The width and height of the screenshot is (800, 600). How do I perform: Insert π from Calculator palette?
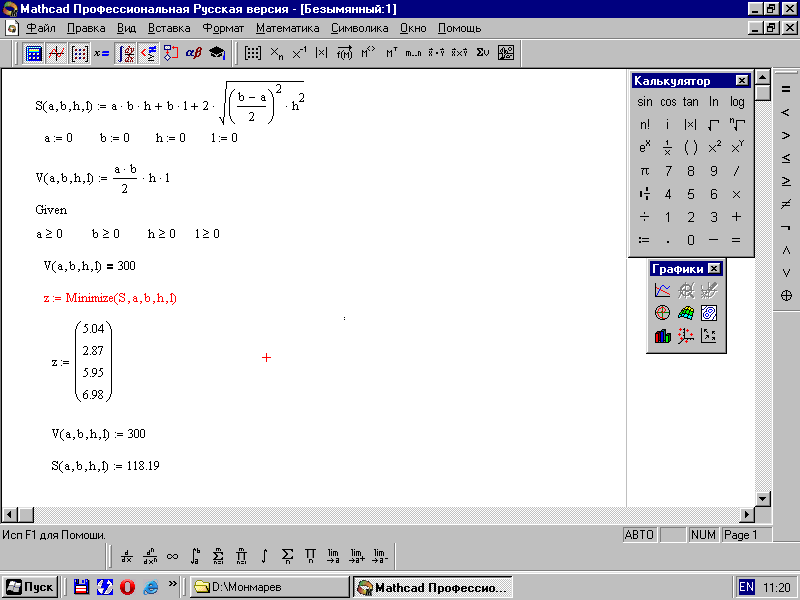(644, 171)
